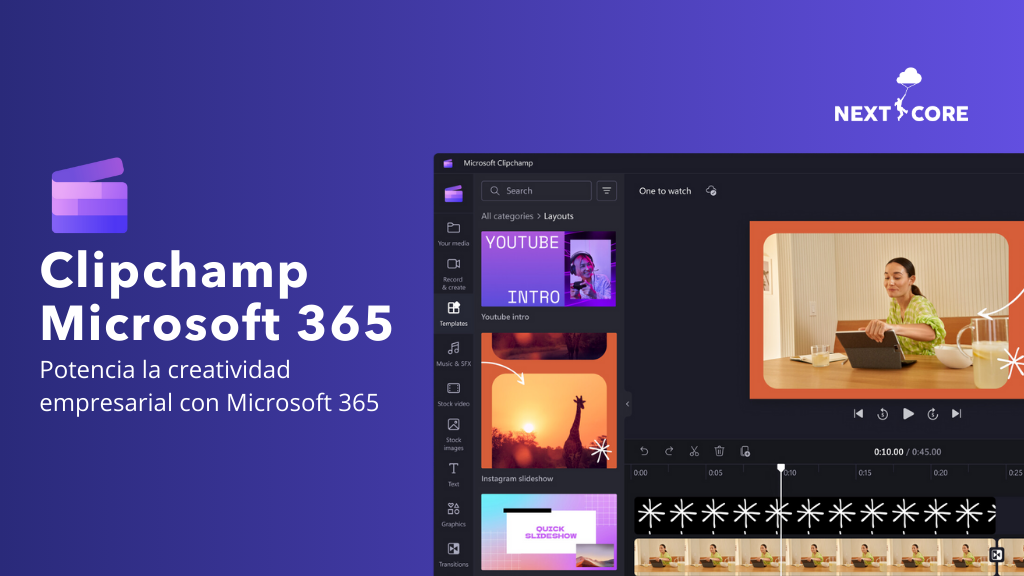Viewport: 1024px width, 576px height.
Task: Open the template filter options button
Action: [x=607, y=191]
